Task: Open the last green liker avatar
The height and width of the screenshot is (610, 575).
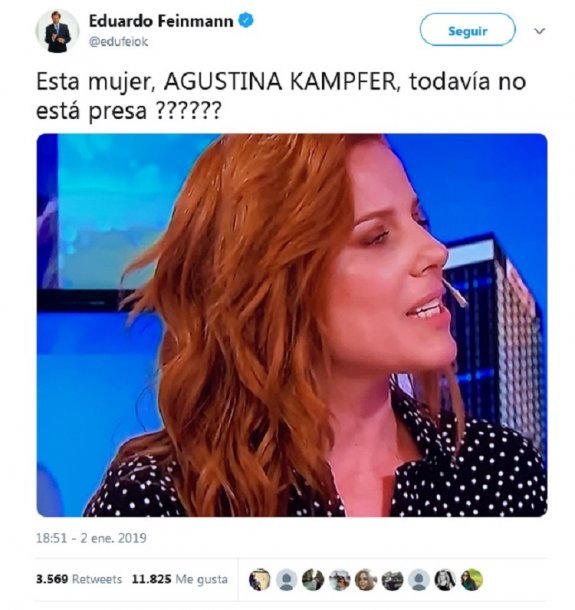Action: [472, 579]
